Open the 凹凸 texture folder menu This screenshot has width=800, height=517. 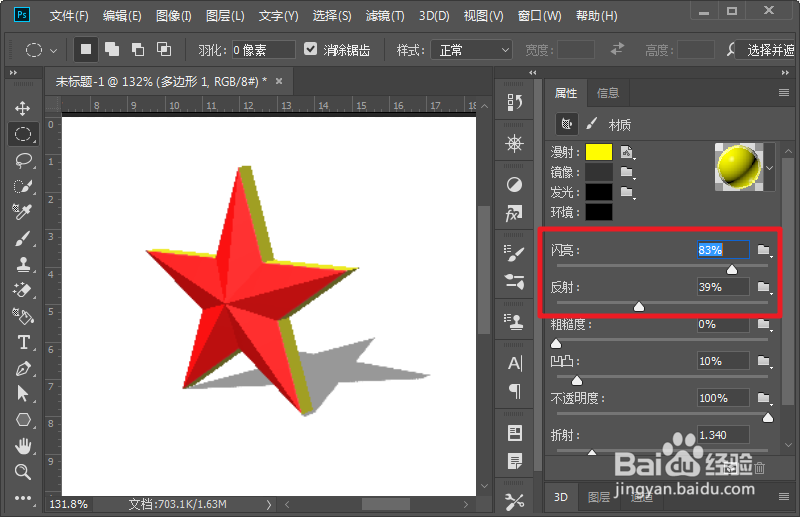pos(764,361)
